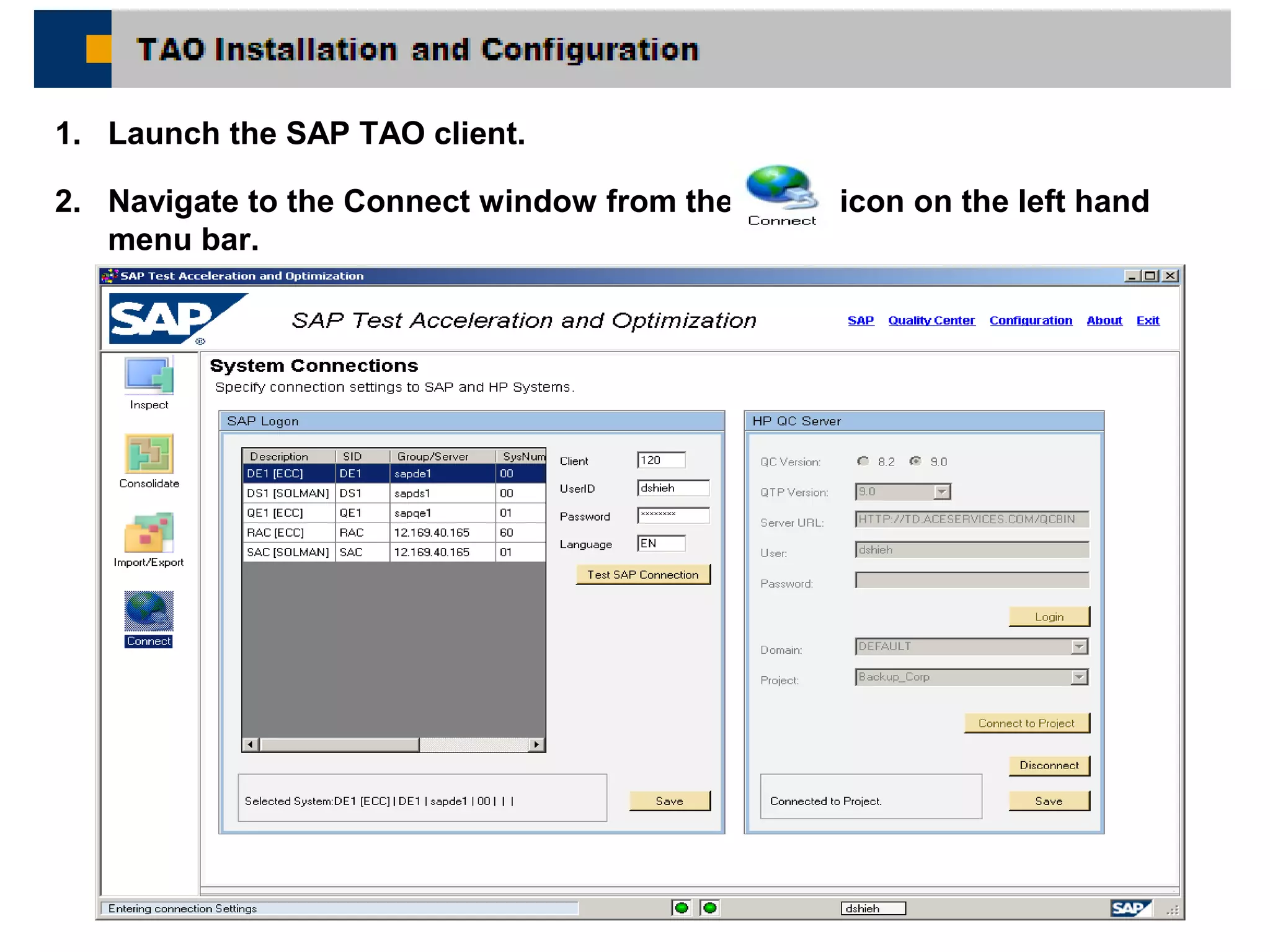Click the SAP logo in header
The image size is (1270, 952).
[178, 319]
